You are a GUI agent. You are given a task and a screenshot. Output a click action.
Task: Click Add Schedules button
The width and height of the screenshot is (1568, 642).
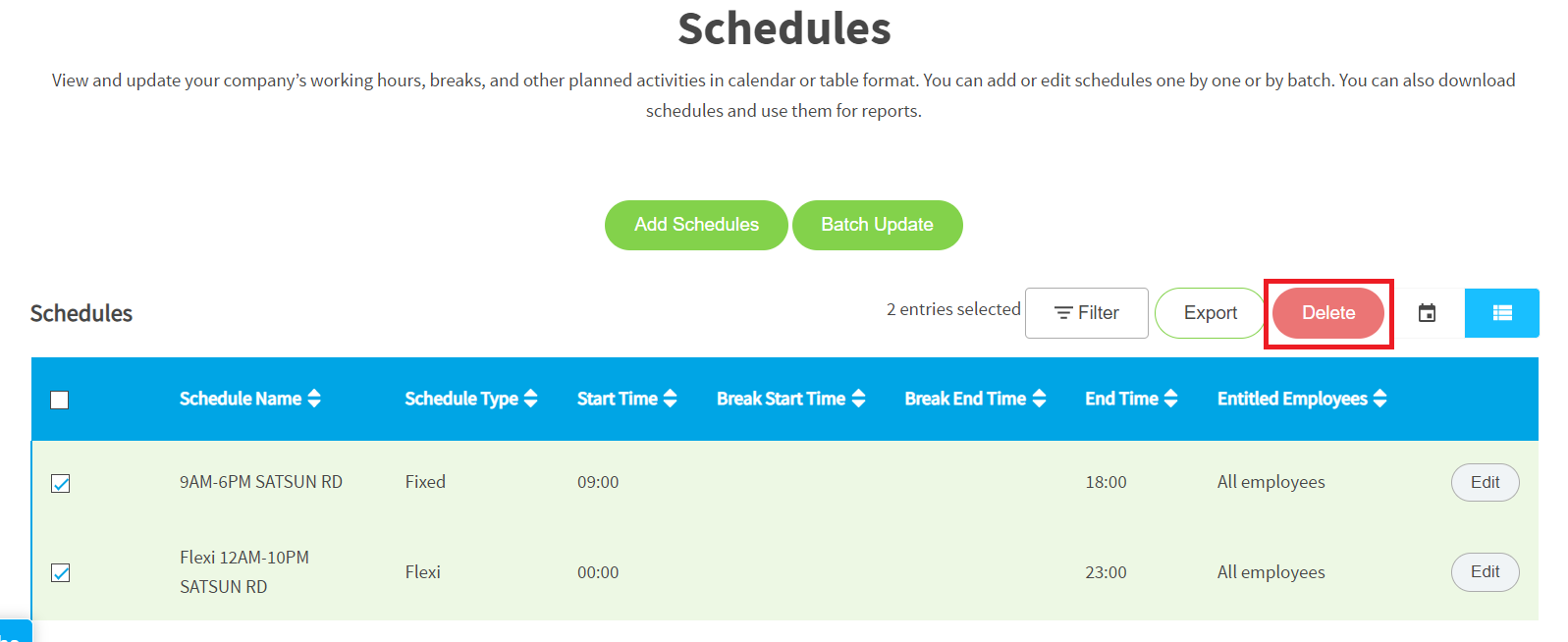[696, 225]
